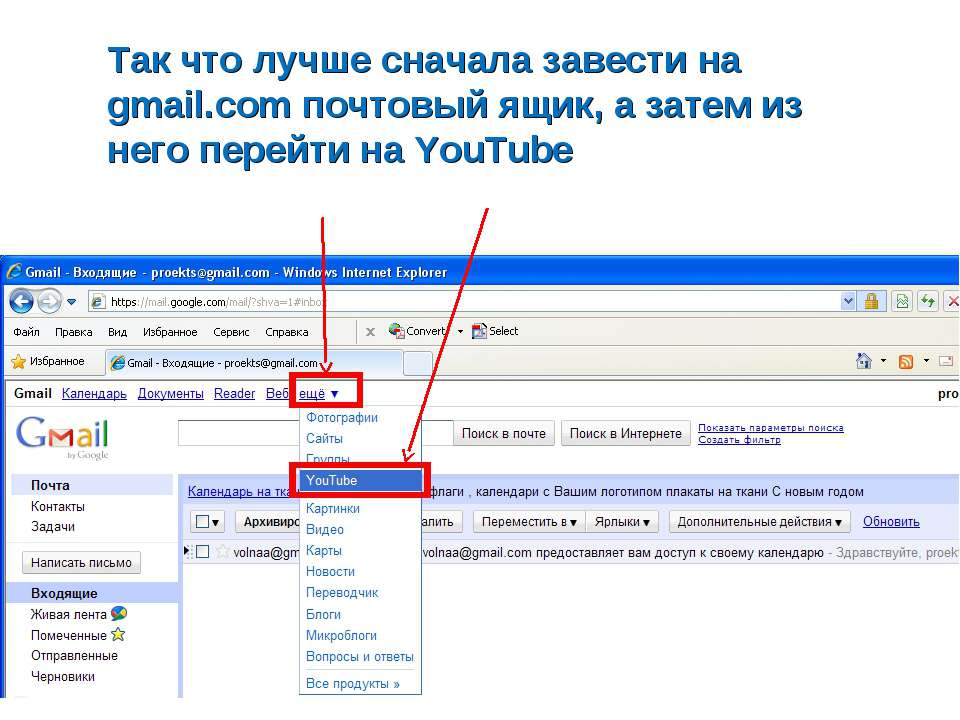Open the Convert dropdown arrow
This screenshot has height=720, width=960.
pyautogui.click(x=460, y=331)
